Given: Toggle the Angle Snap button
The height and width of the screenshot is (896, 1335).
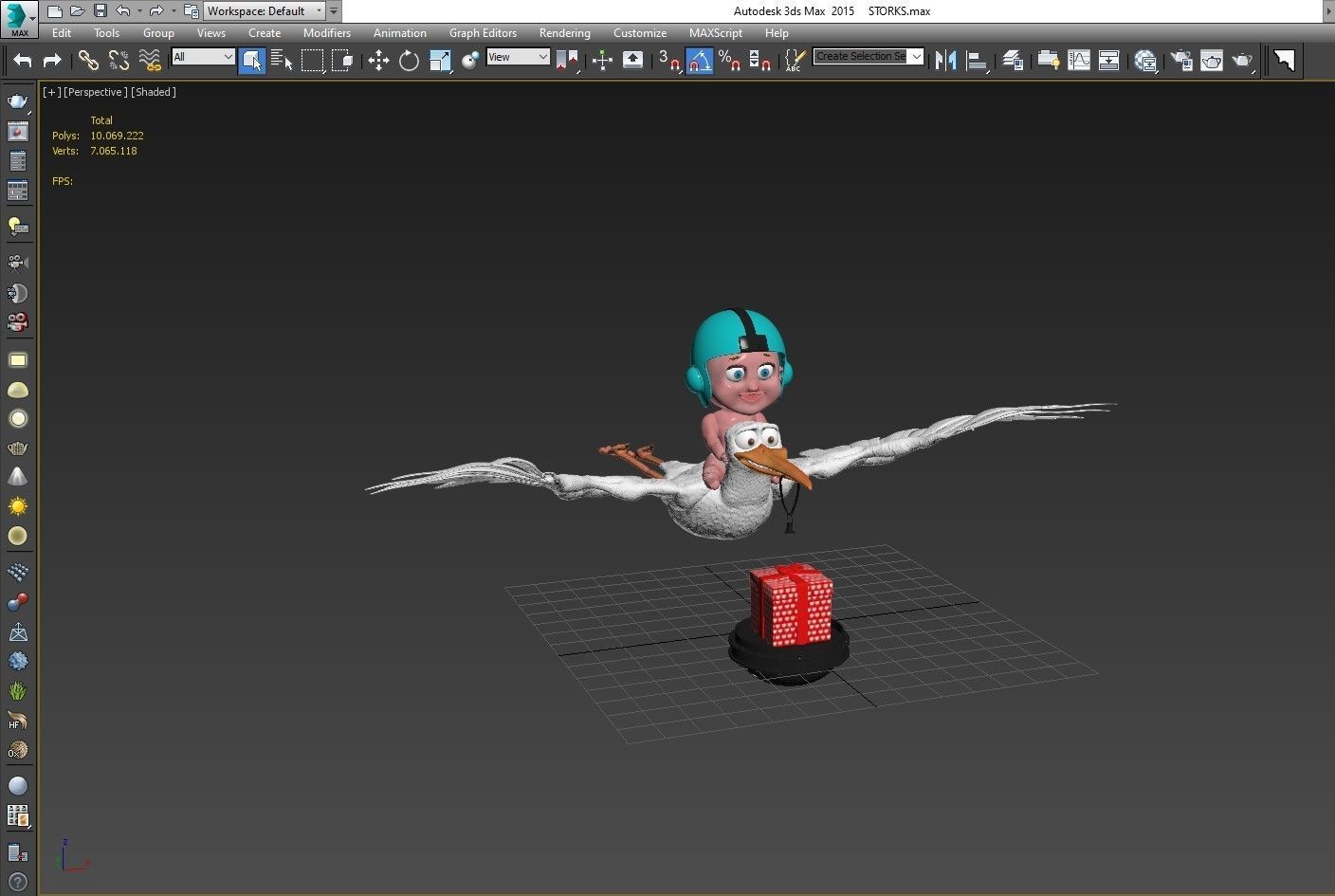Looking at the screenshot, I should (x=700, y=61).
